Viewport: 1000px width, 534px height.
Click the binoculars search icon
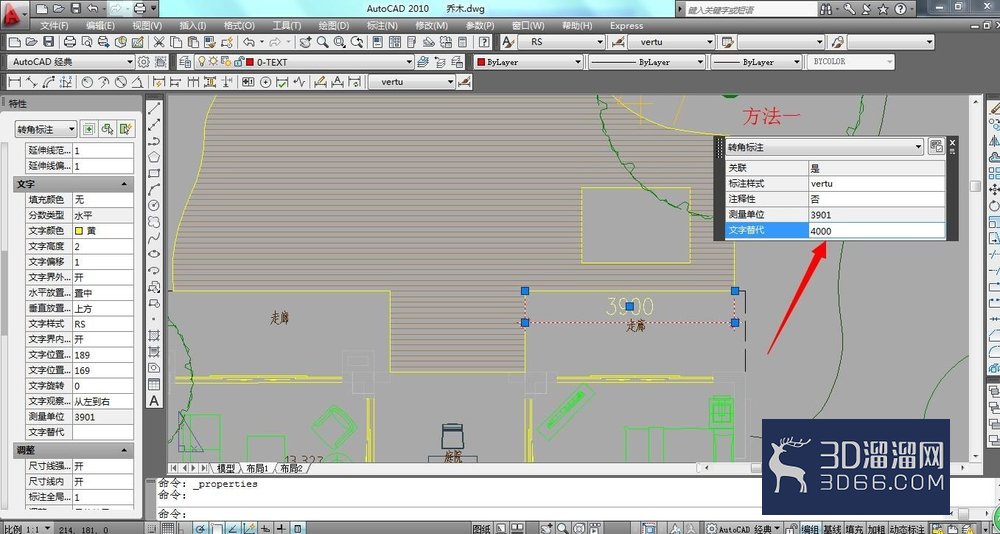pyautogui.click(x=827, y=9)
